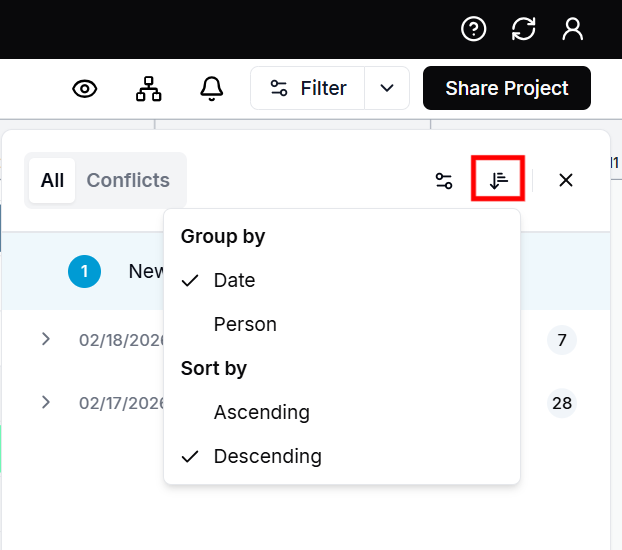Switch to the All tab
This screenshot has height=550, width=622.
(x=52, y=181)
